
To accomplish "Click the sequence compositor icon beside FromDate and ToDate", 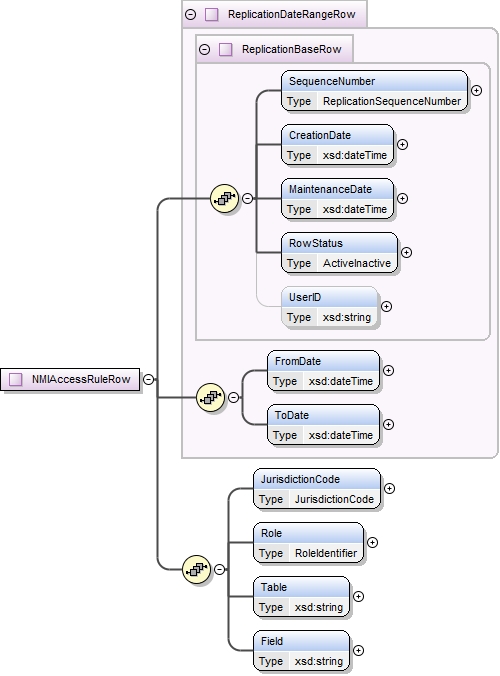I will 210,397.
